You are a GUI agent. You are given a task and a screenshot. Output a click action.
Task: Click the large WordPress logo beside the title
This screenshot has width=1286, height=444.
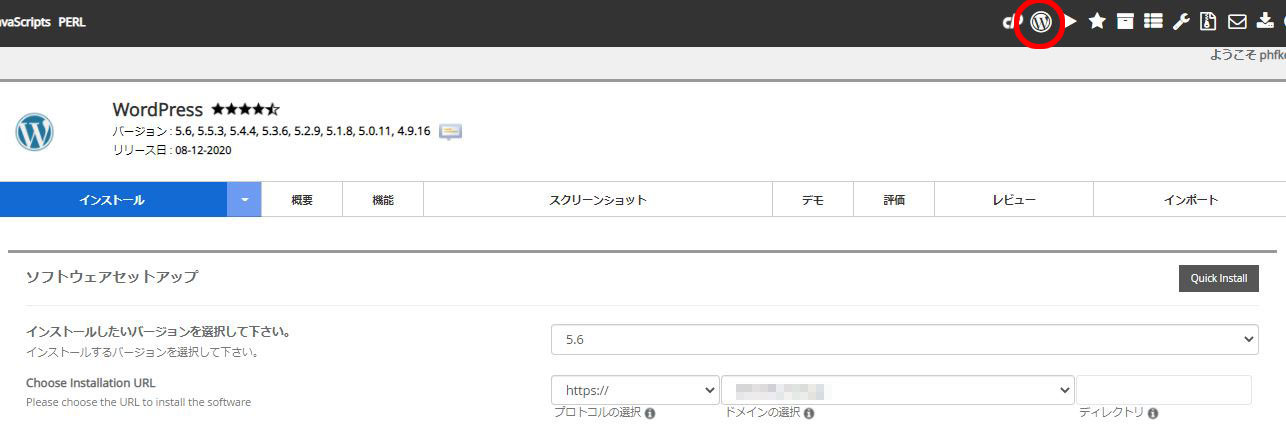tap(34, 132)
